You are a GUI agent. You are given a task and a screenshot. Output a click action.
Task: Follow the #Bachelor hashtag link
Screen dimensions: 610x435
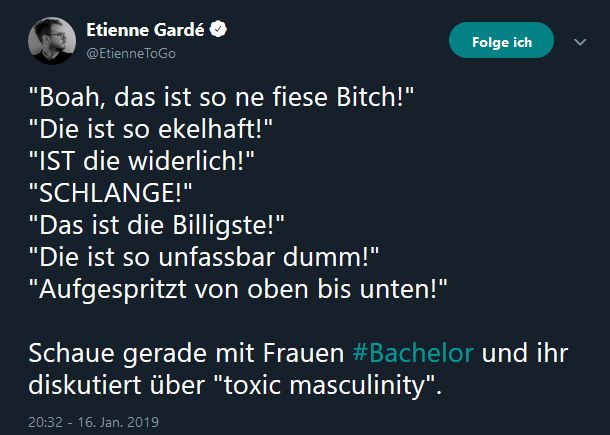[x=413, y=352]
